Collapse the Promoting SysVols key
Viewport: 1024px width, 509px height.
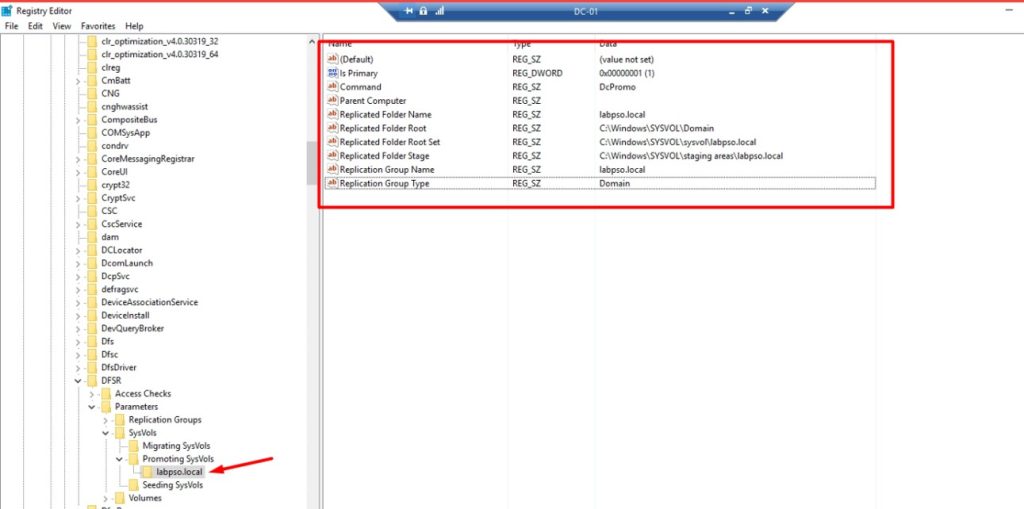click(x=119, y=459)
